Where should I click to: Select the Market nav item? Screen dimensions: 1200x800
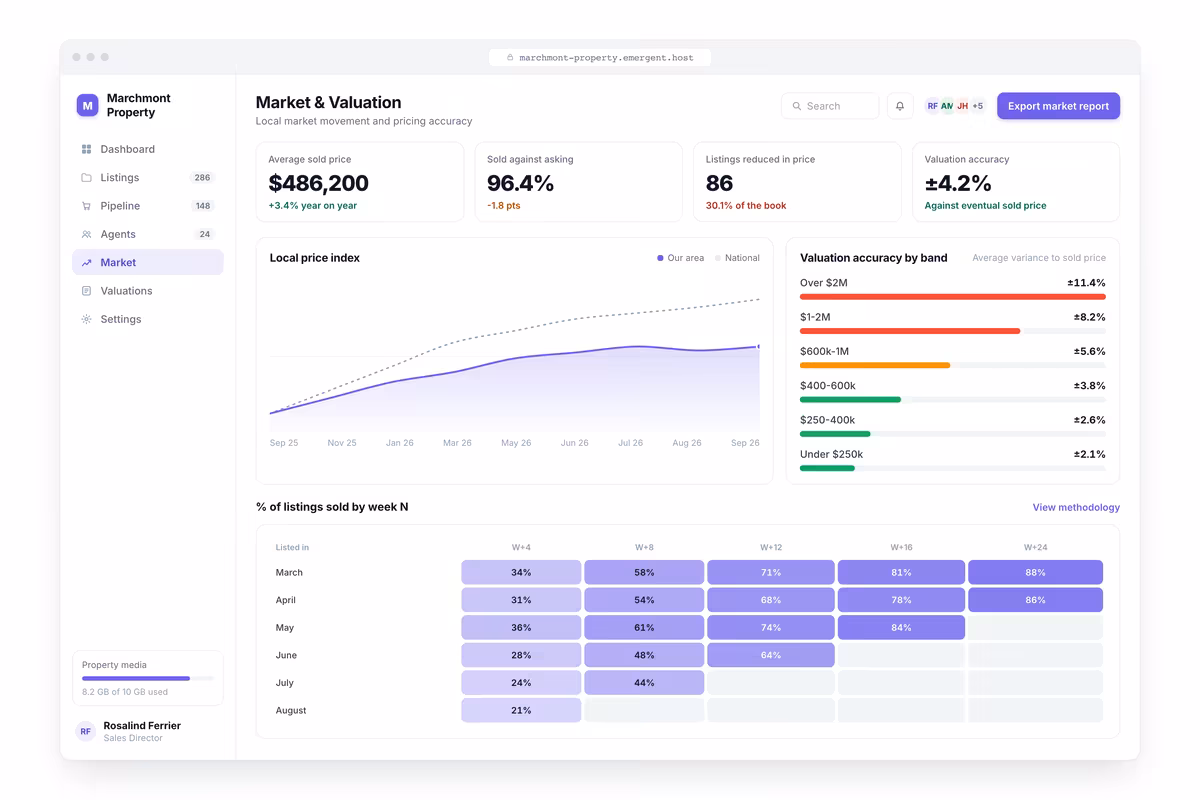[148, 263]
